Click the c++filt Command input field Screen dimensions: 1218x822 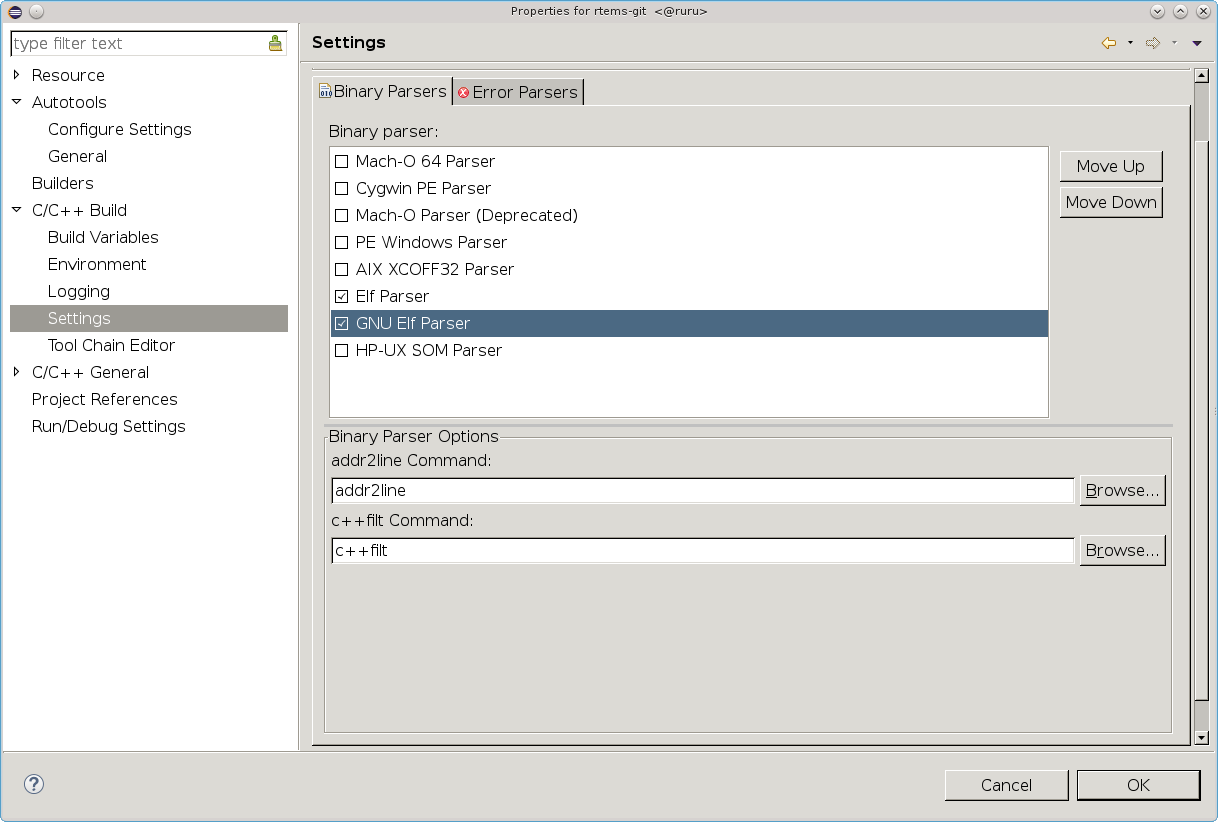tap(702, 550)
